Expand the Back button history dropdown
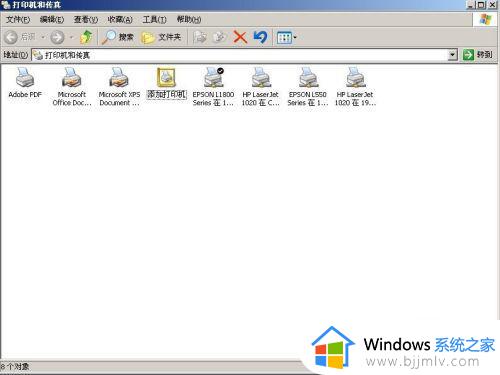 coord(43,37)
